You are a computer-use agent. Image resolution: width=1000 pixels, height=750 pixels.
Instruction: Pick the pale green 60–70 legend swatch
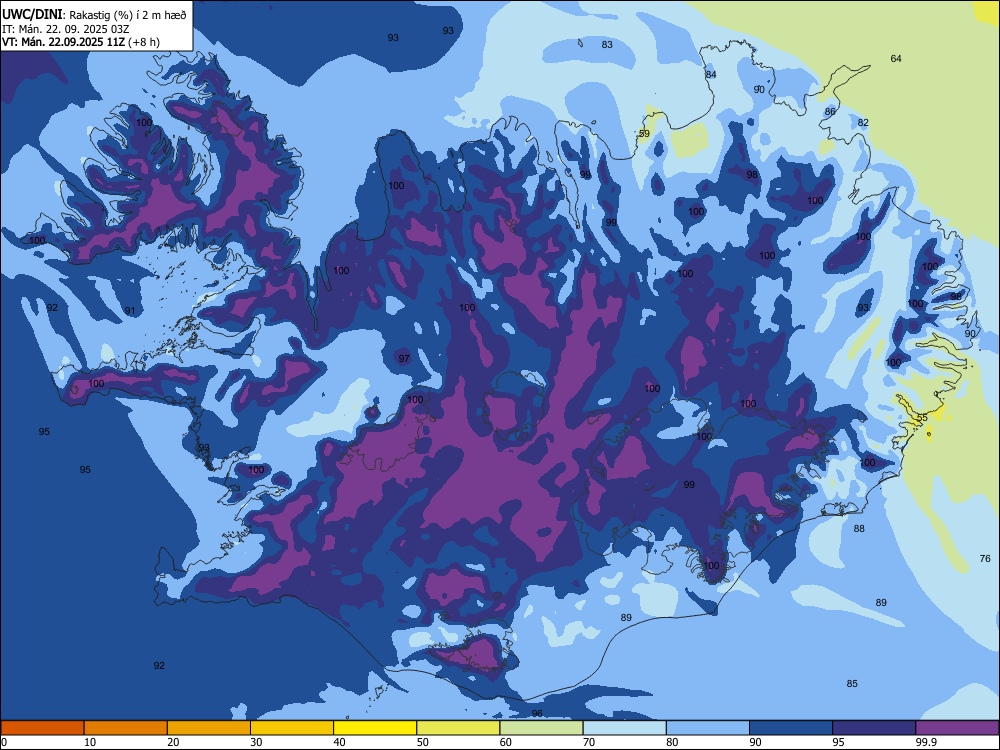coord(541,728)
